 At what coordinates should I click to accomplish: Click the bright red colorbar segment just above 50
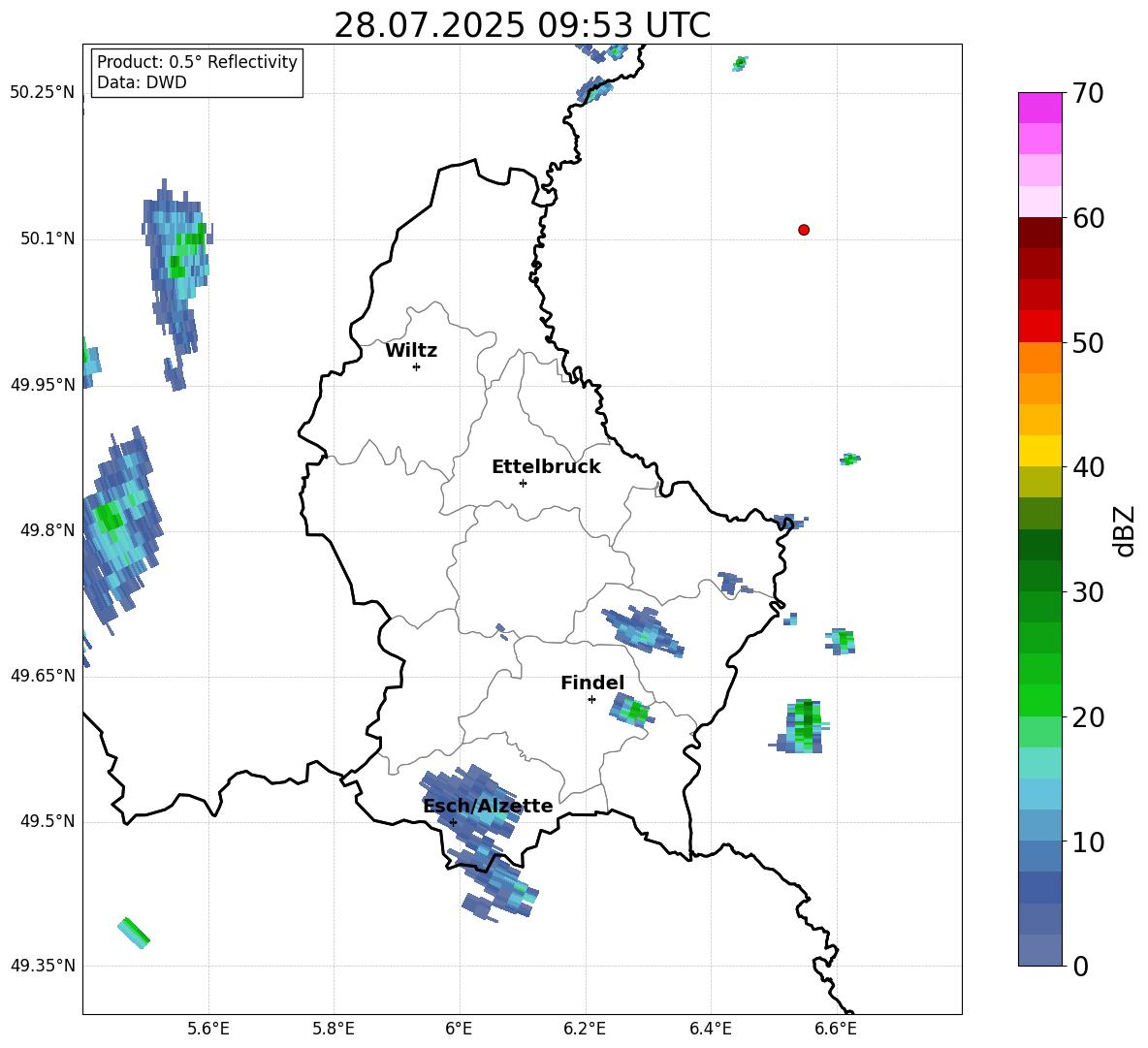[x=1039, y=327]
